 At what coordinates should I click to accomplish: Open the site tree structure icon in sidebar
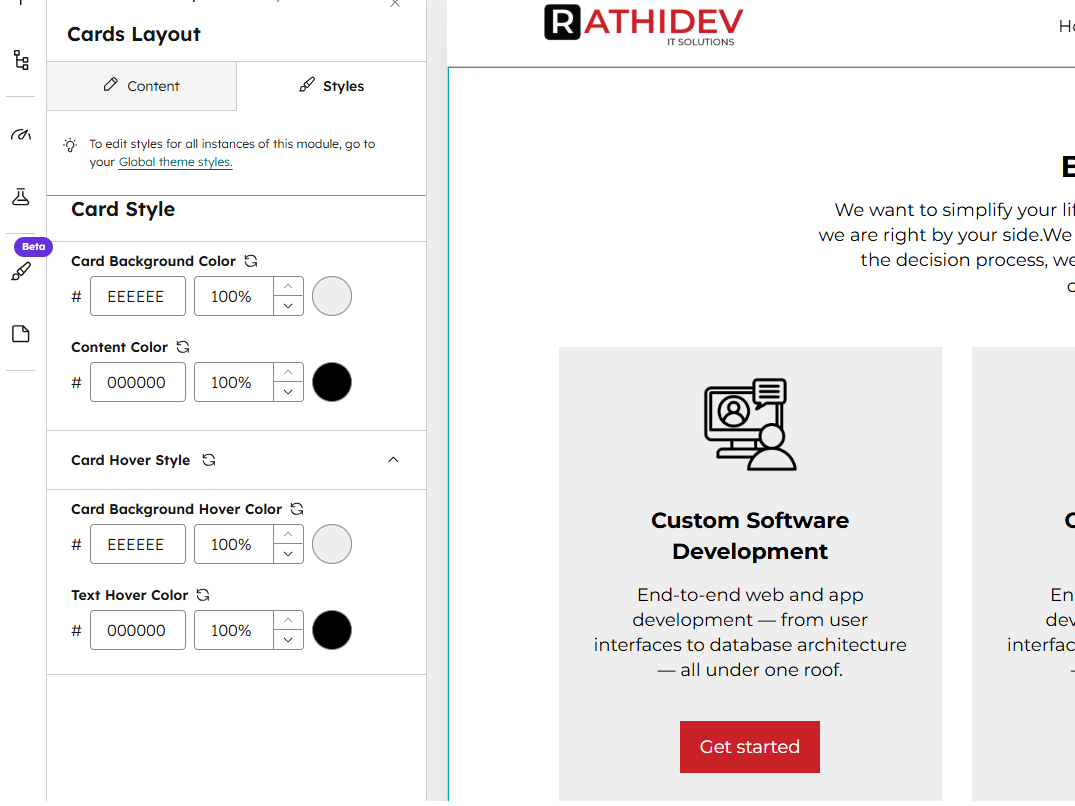coord(21,60)
